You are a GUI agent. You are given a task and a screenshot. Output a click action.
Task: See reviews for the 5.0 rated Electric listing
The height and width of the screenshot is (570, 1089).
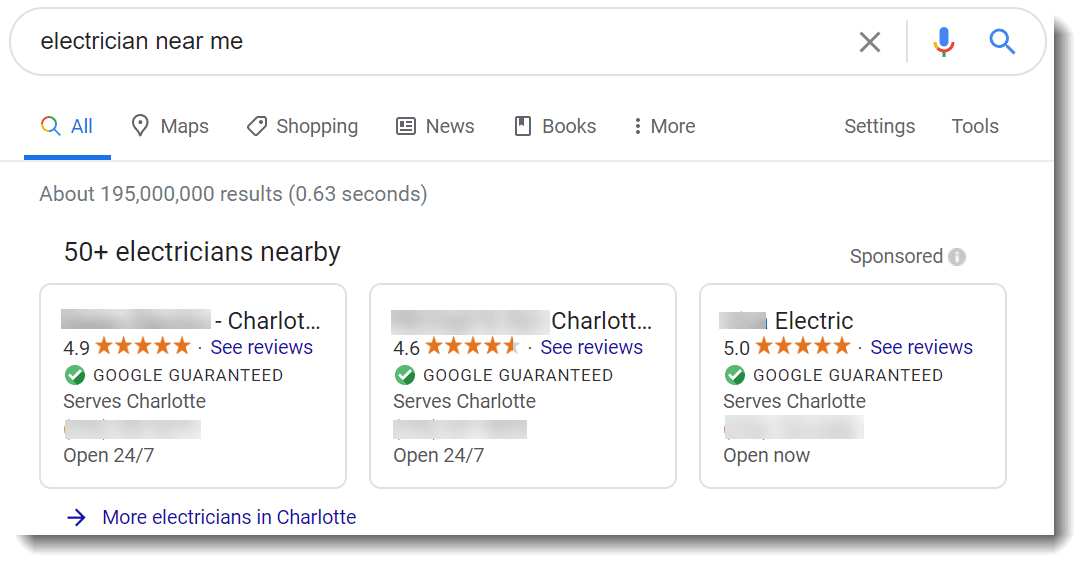tap(922, 347)
